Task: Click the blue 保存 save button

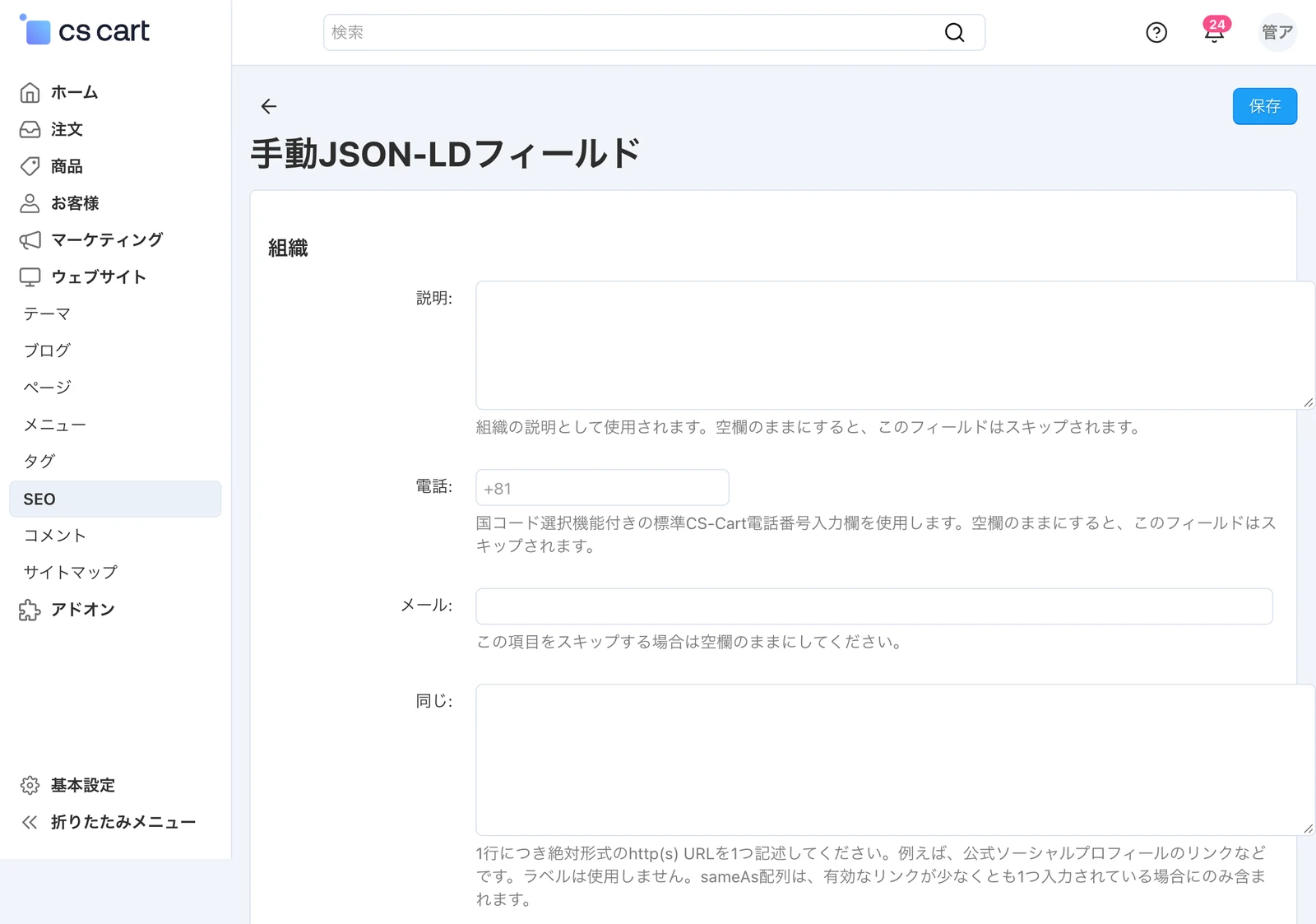Action: pyautogui.click(x=1264, y=106)
